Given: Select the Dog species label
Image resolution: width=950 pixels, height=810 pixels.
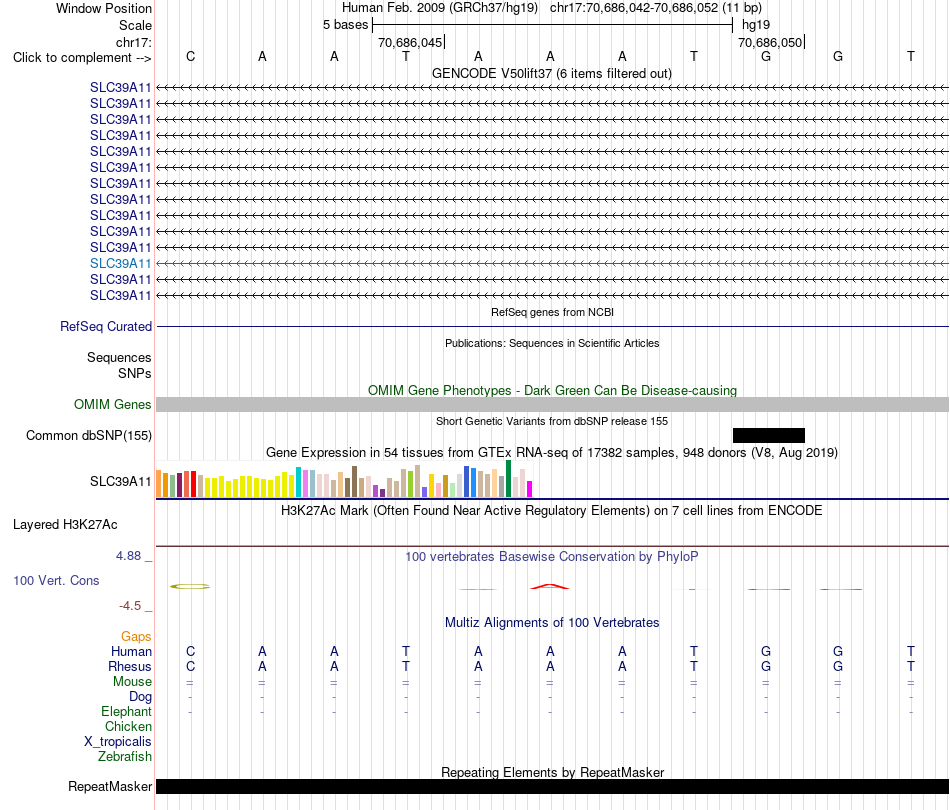Looking at the screenshot, I should [140, 697].
